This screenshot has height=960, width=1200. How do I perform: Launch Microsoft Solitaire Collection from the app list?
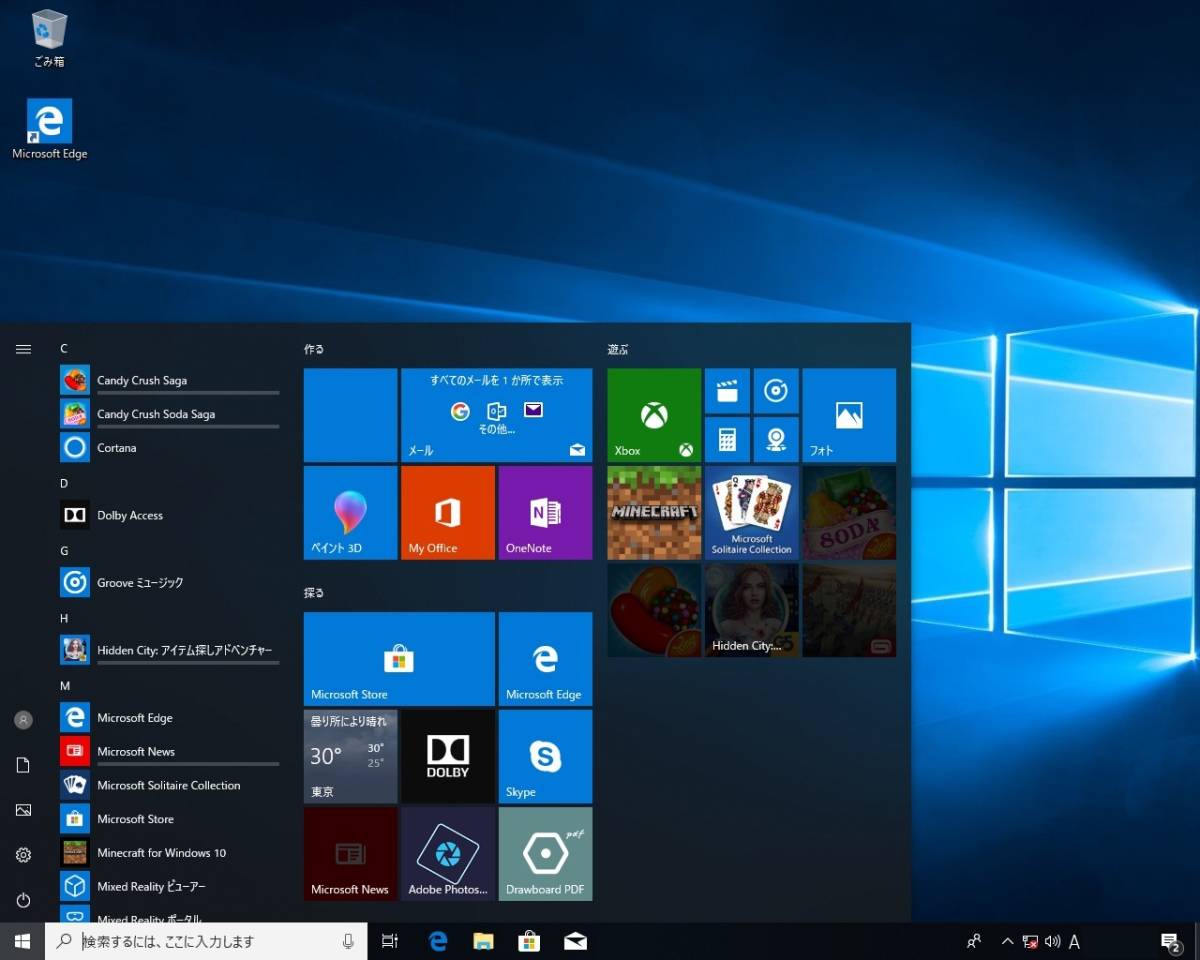[x=170, y=786]
